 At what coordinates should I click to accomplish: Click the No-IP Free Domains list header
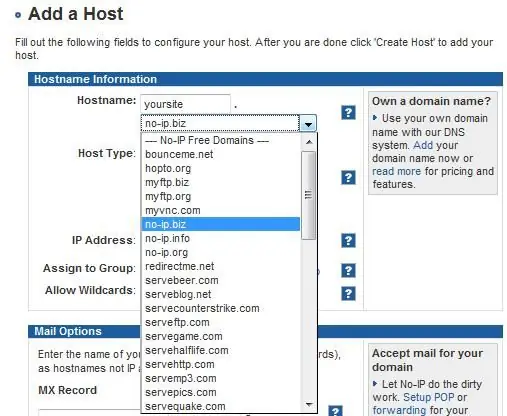pos(221,140)
